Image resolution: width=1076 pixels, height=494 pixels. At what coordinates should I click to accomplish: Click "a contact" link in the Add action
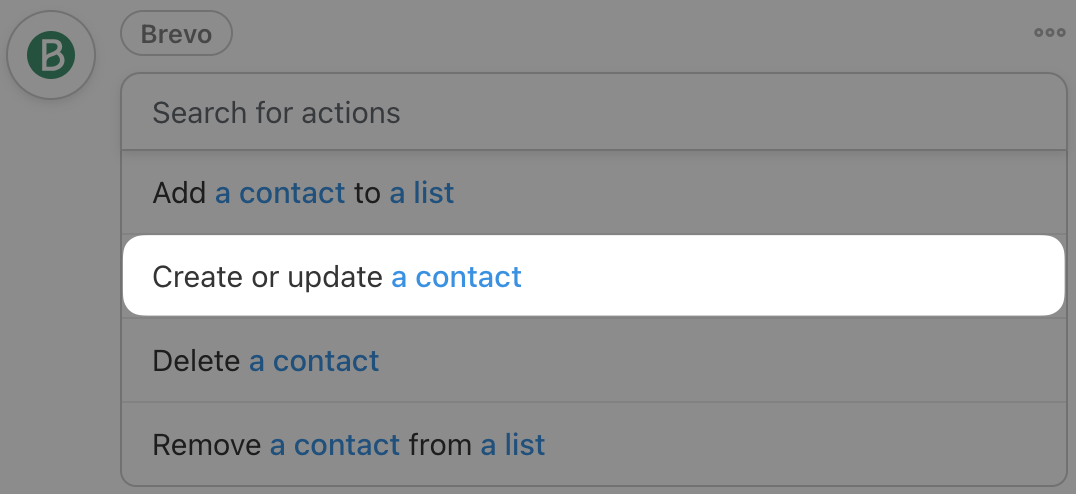coord(280,193)
